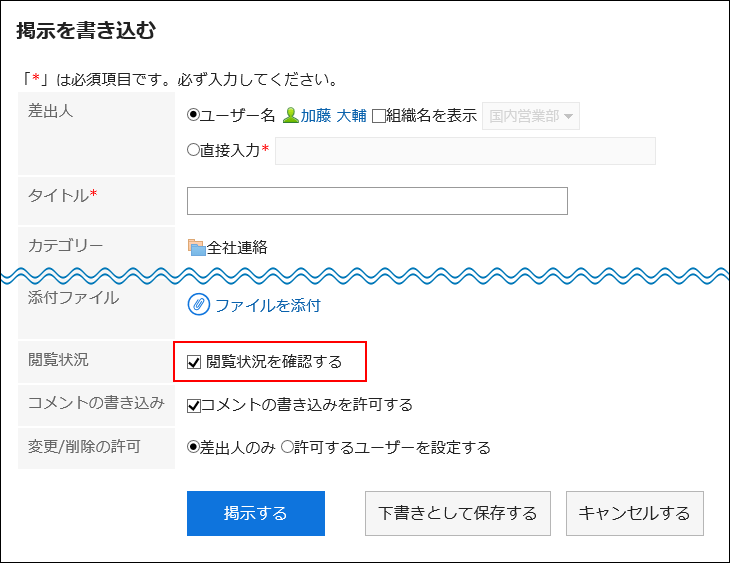Click the paperclip attach file icon
The width and height of the screenshot is (730, 563).
[199, 305]
